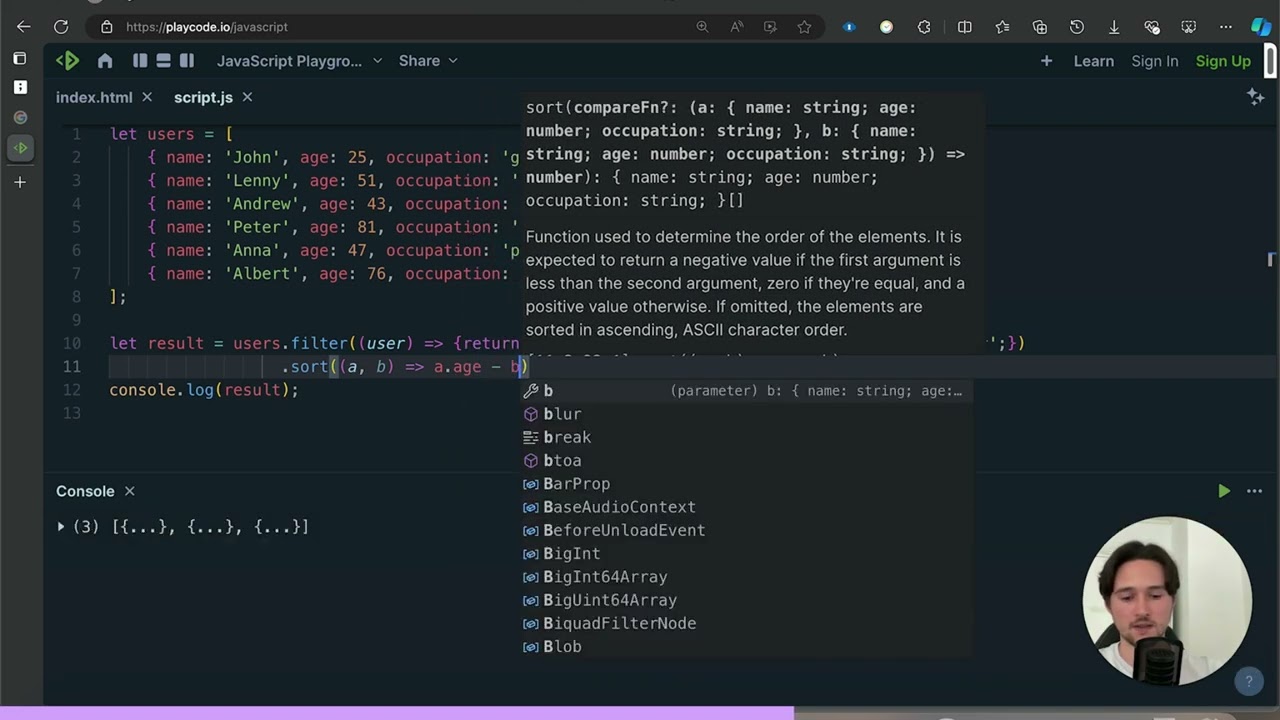Expand the (3) array console output

(61, 526)
